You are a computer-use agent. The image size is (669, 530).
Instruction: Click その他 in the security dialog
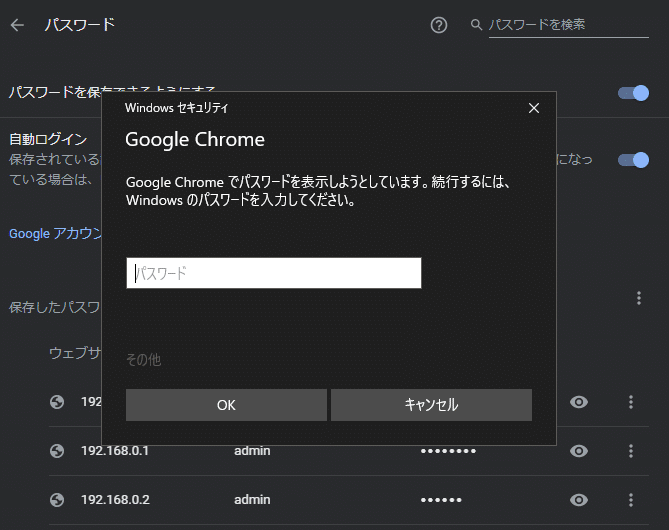pyautogui.click(x=143, y=360)
